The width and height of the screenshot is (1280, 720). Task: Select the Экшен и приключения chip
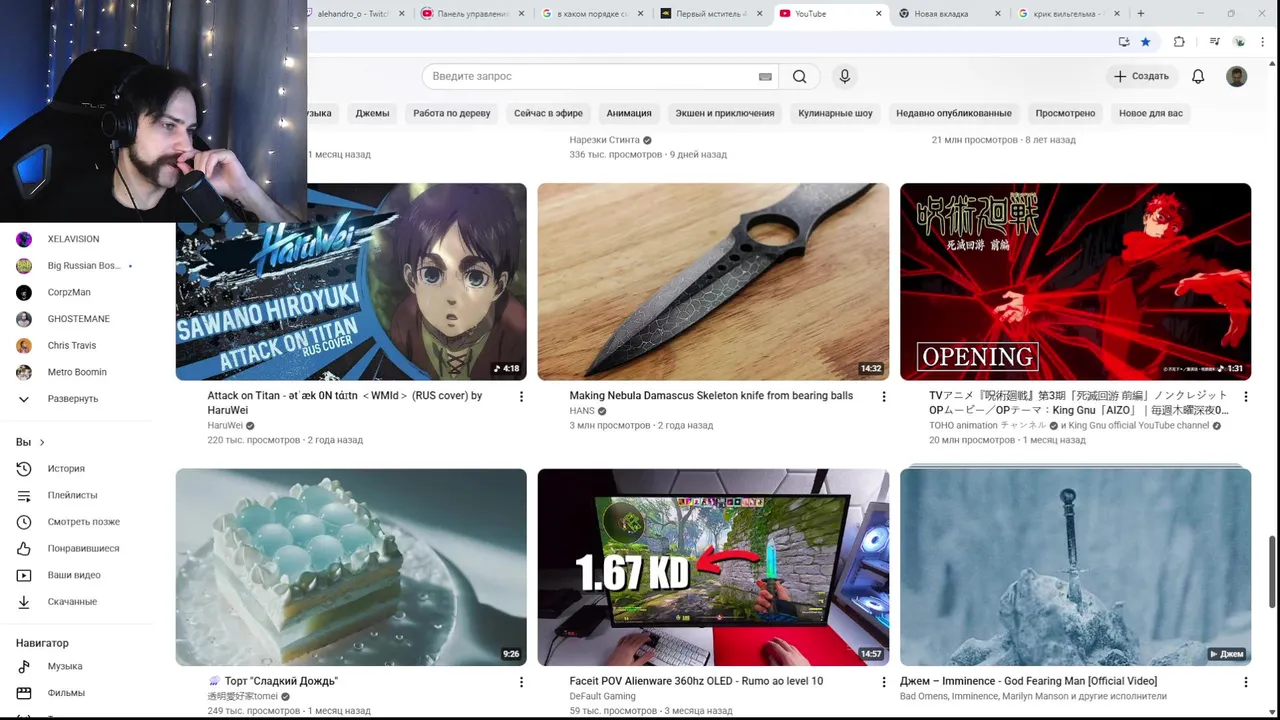[x=725, y=113]
